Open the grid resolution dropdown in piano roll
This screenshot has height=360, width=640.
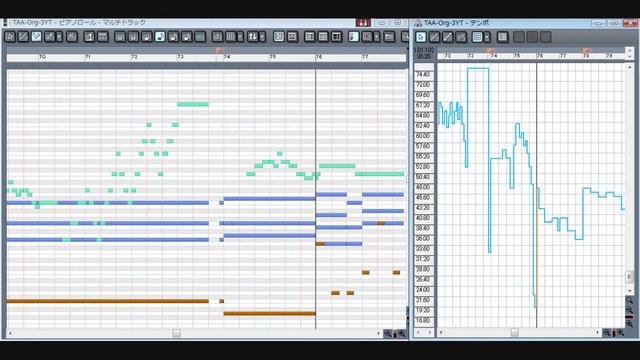240,37
